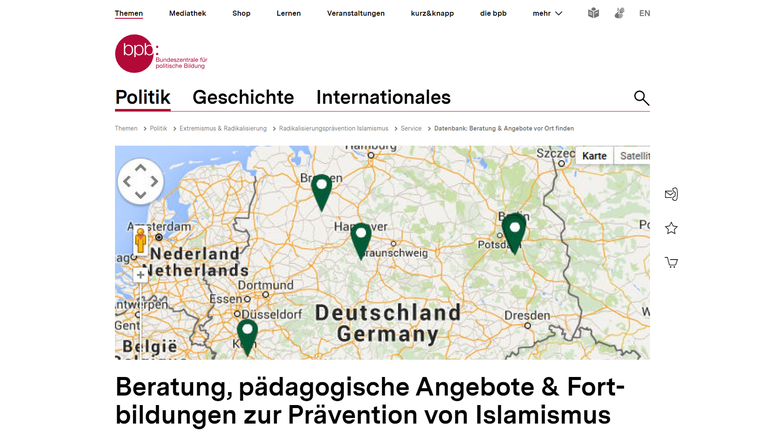Pan the map down
Image resolution: width=768 pixels, height=432 pixels.
pyautogui.click(x=141, y=195)
